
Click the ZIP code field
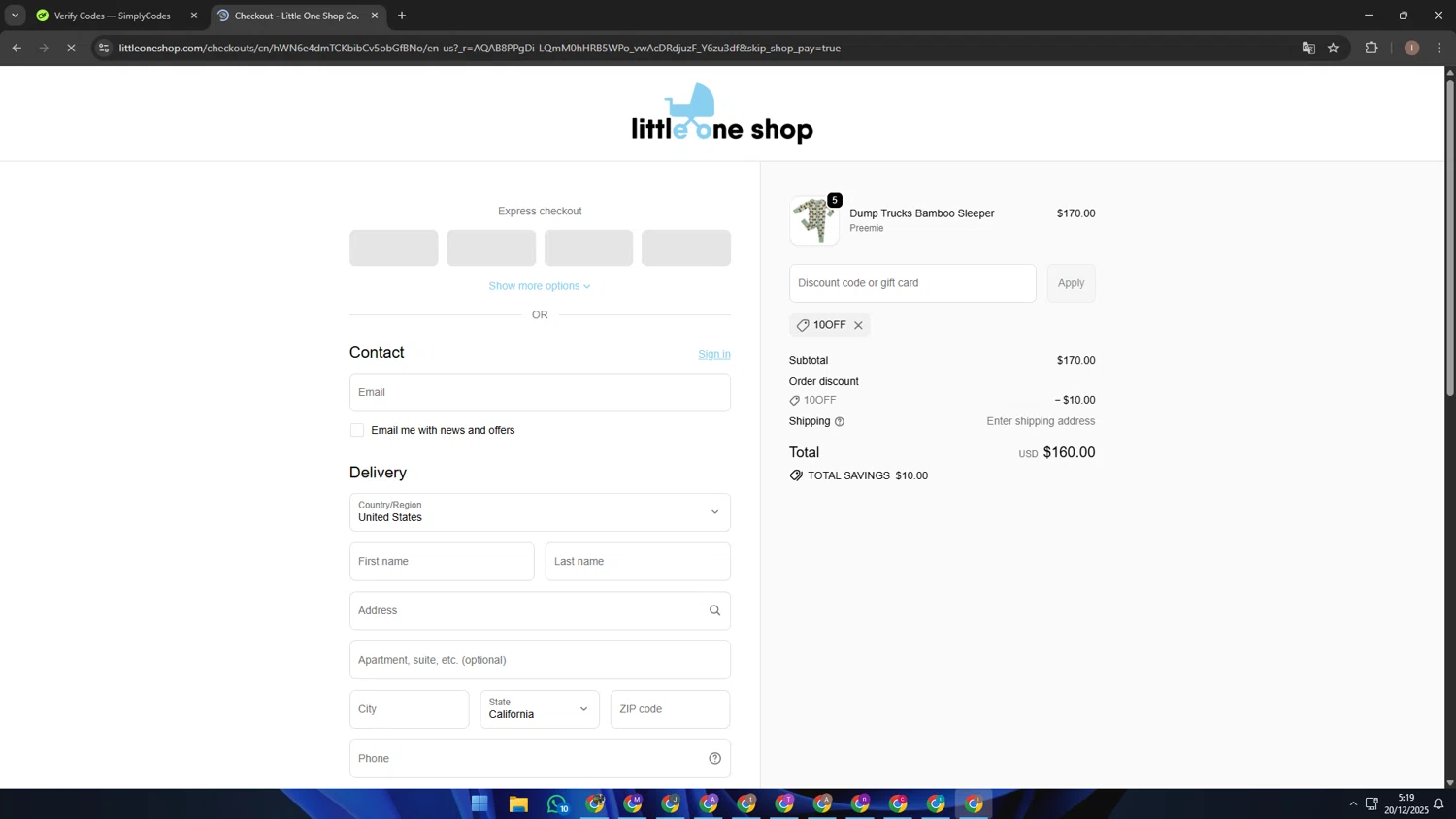pyautogui.click(x=670, y=709)
